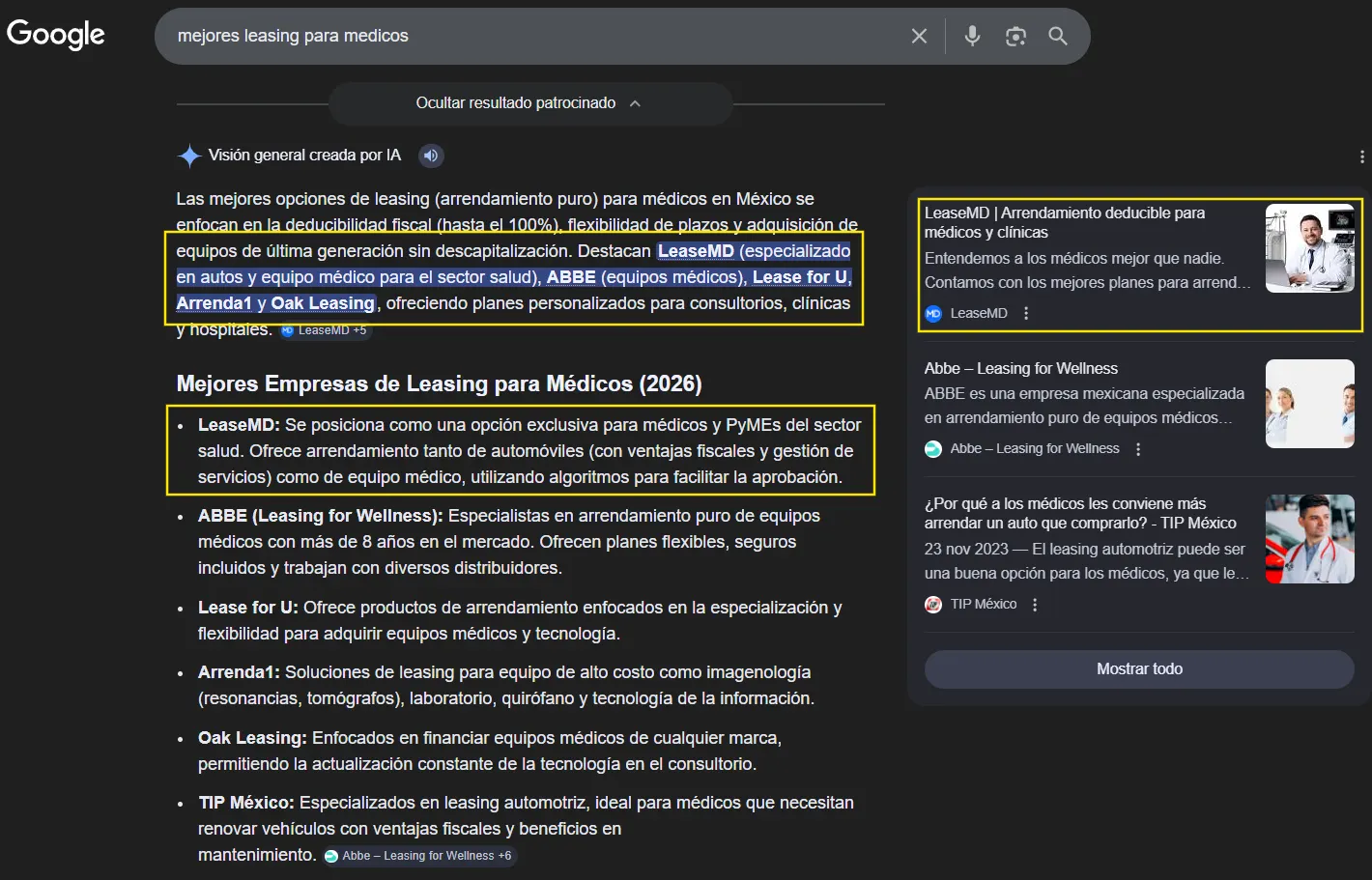Click the 'Mostrar todo' button
The image size is (1372, 880).
pyautogui.click(x=1139, y=669)
